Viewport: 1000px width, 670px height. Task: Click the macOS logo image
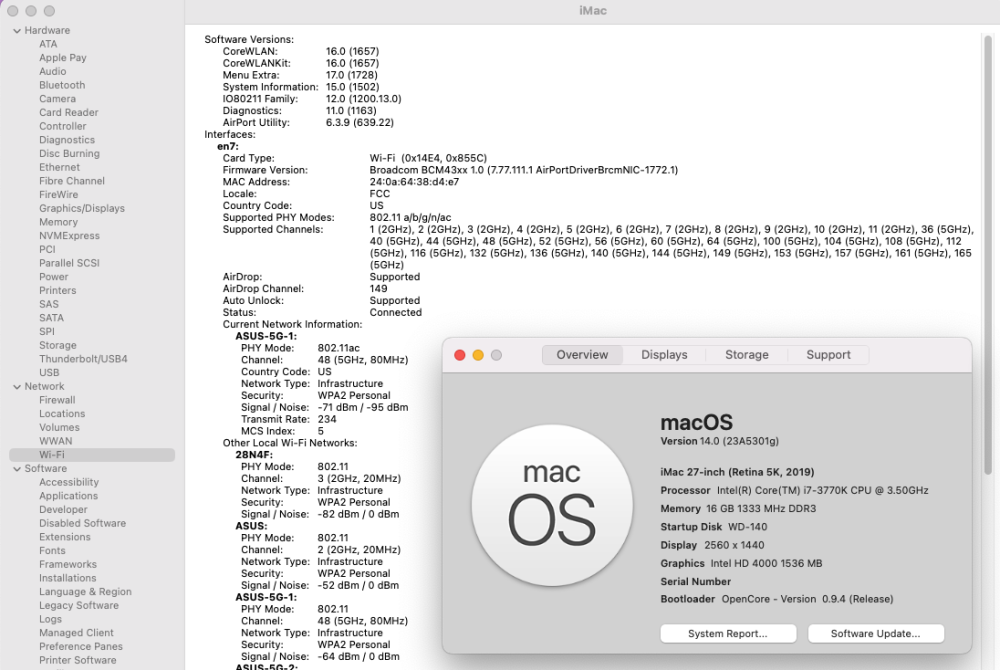[x=552, y=506]
